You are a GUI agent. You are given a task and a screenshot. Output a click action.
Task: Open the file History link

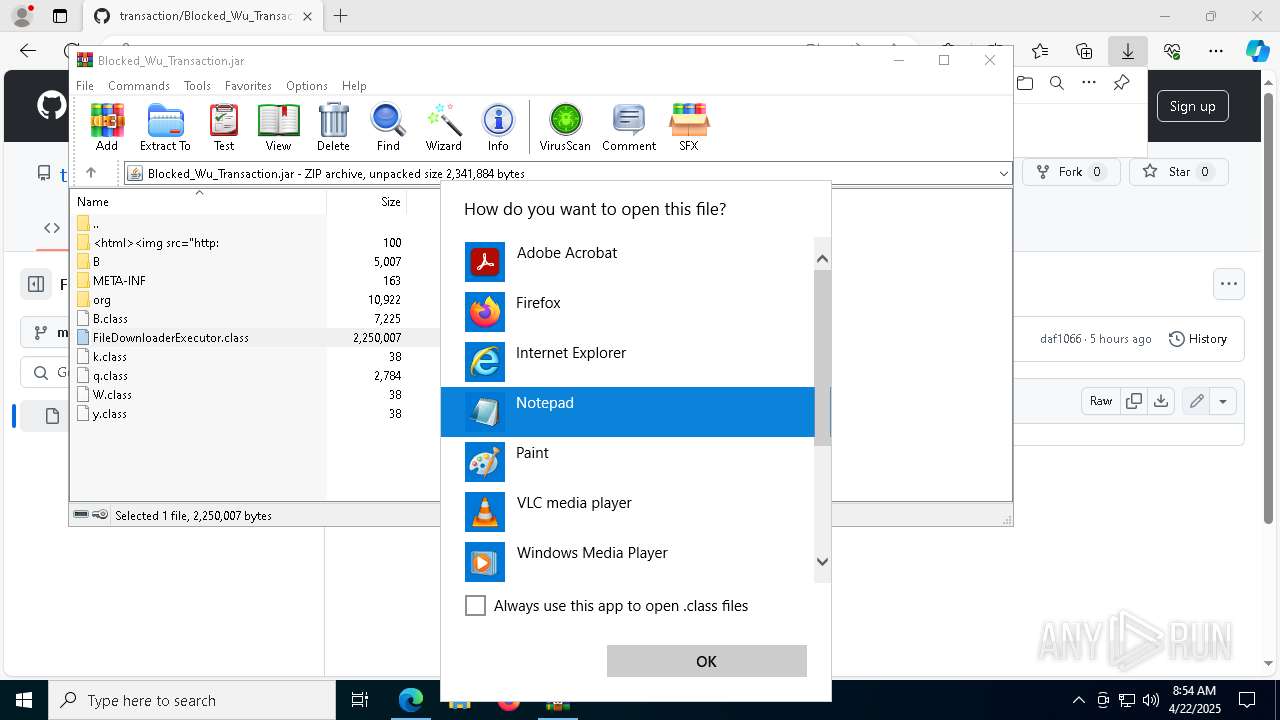[1198, 339]
